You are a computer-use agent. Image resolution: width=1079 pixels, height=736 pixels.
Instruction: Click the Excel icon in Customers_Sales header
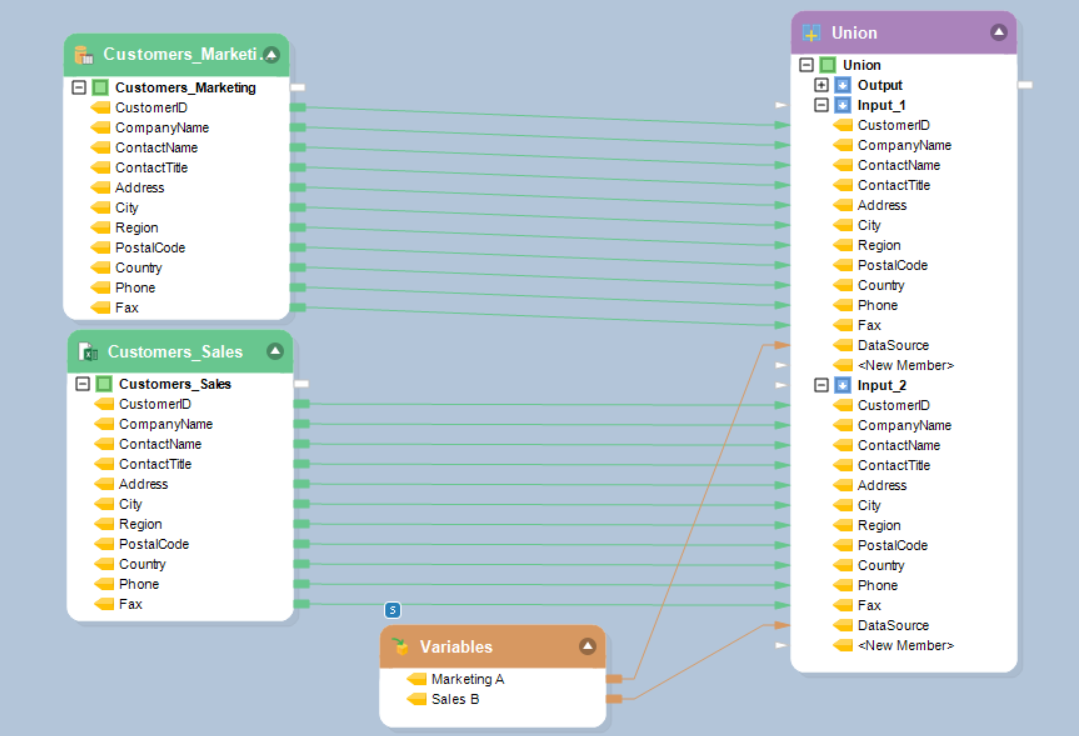click(88, 352)
